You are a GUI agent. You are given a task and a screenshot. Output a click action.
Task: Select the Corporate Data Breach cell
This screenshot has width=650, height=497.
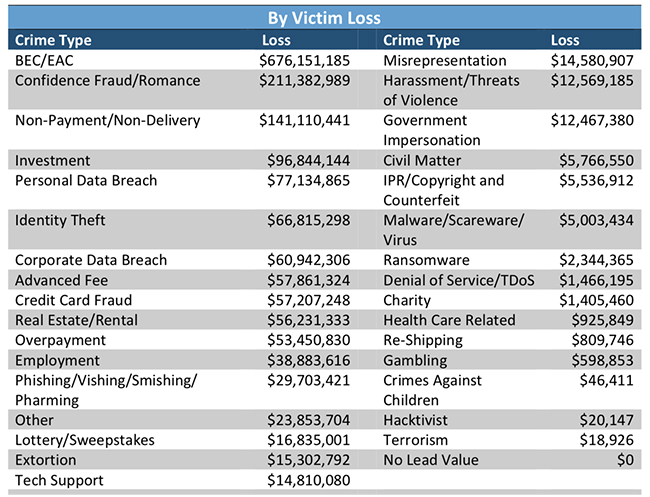tap(91, 260)
